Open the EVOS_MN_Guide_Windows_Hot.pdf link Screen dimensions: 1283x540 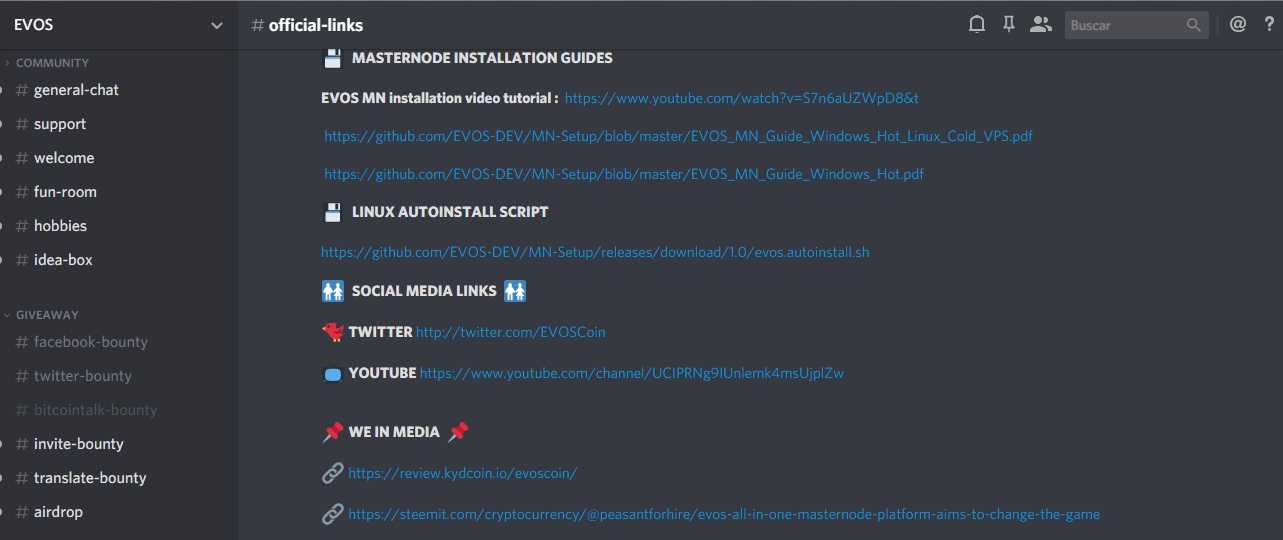[x=624, y=174]
